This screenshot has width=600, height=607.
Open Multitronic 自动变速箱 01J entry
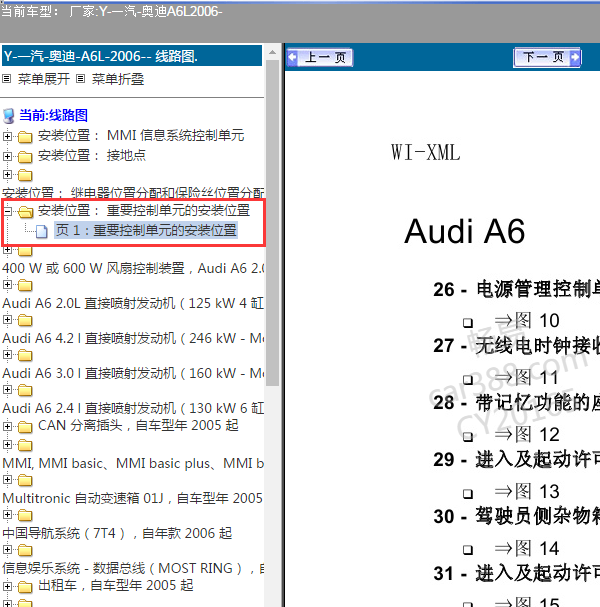[132, 498]
